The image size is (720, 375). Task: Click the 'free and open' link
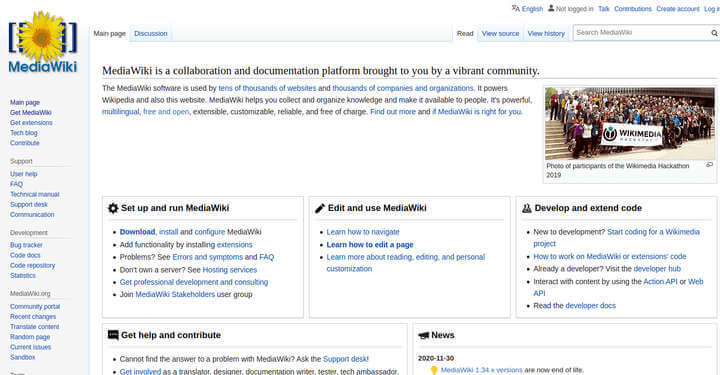coord(166,112)
